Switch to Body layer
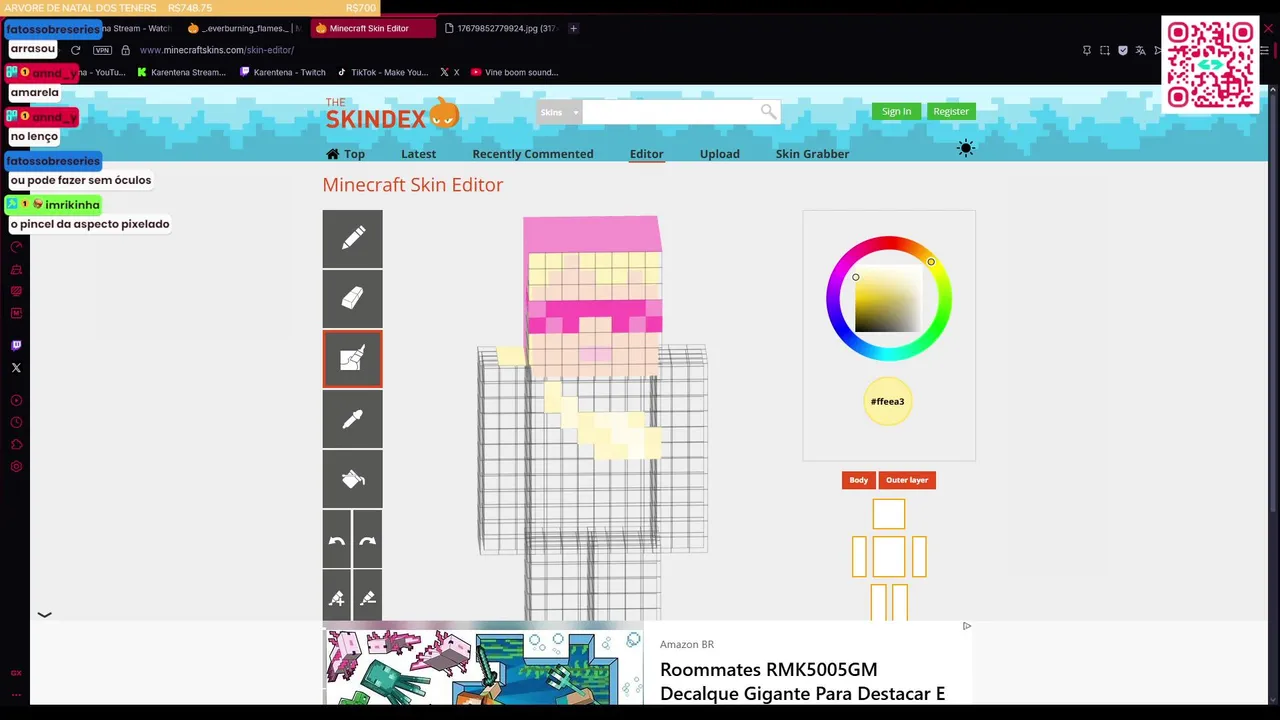Screen dimensions: 1280x720 pyautogui.click(x=859, y=480)
